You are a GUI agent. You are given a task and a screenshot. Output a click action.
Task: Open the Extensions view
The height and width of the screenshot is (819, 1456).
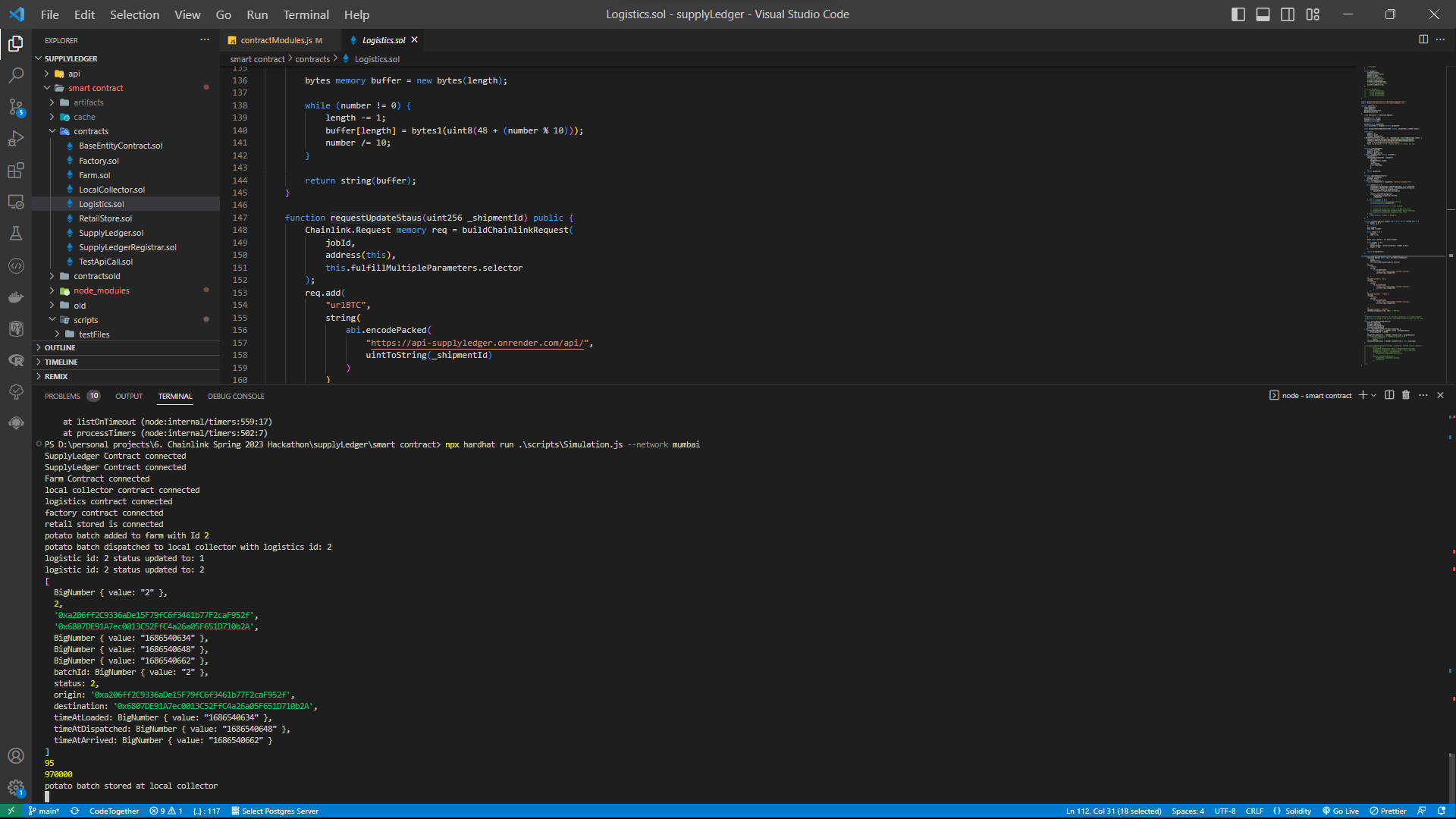coord(16,171)
